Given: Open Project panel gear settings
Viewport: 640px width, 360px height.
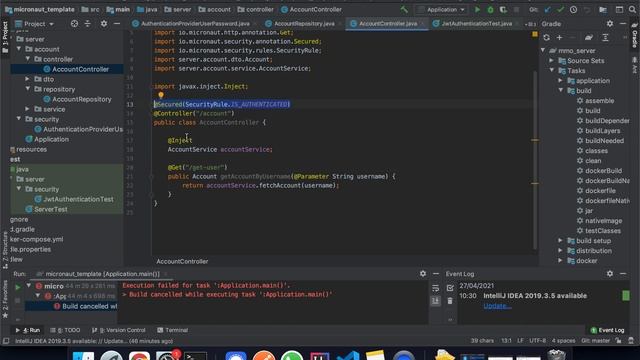Looking at the screenshot, I should 104,24.
